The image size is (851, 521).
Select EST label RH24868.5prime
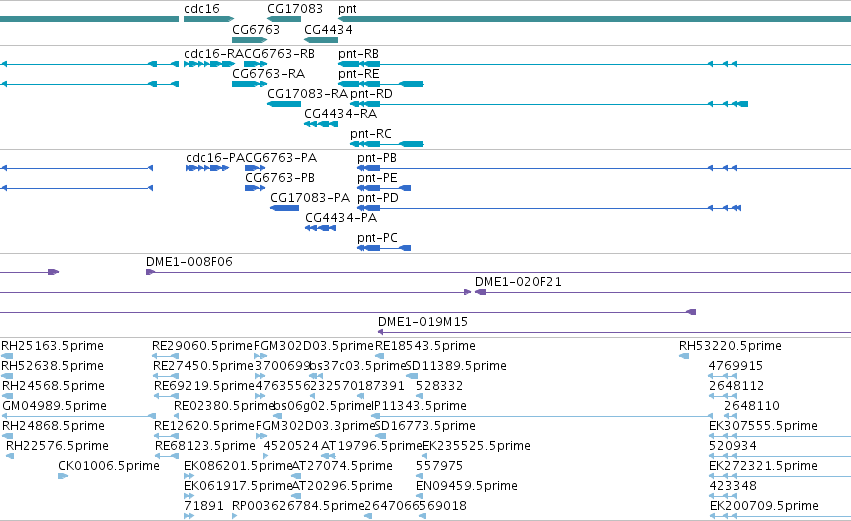click(53, 427)
